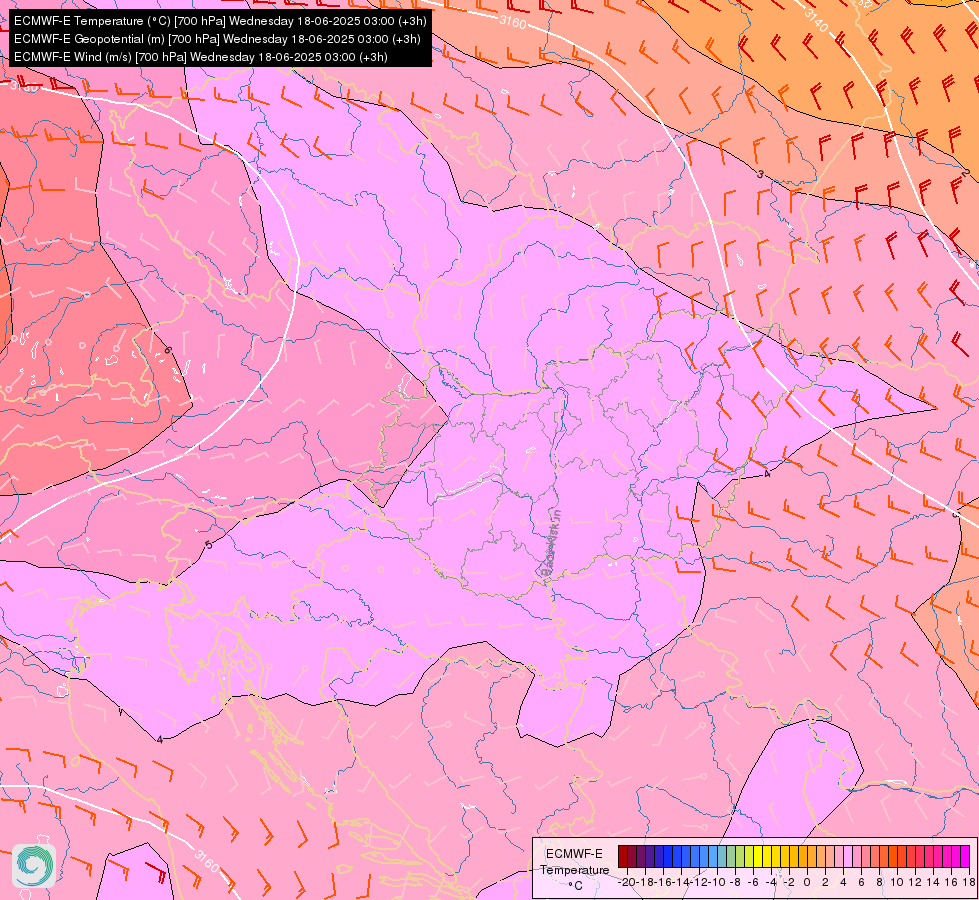Click the '3160' contour label near the top edge
The width and height of the screenshot is (979, 900).
coord(513,22)
